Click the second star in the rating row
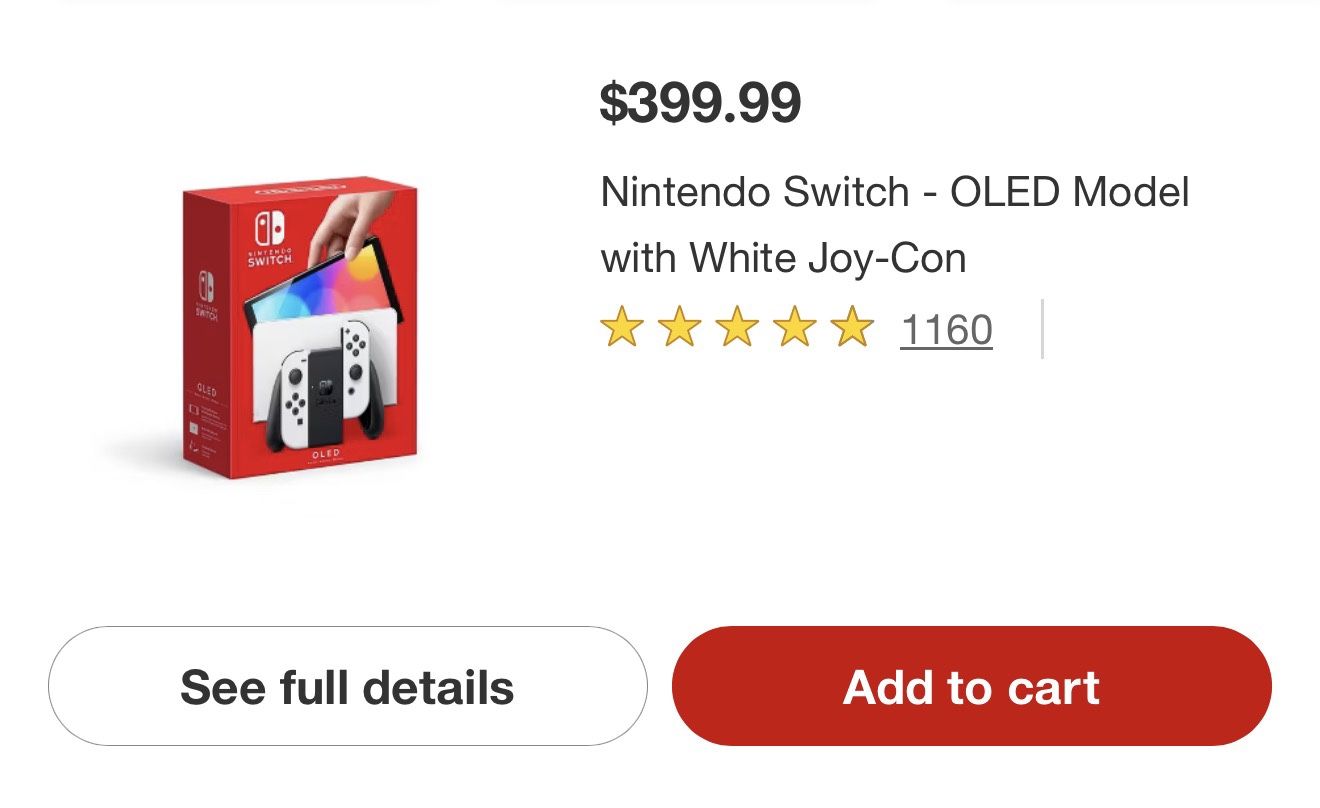Image resolution: width=1320 pixels, height=808 pixels. (x=678, y=328)
